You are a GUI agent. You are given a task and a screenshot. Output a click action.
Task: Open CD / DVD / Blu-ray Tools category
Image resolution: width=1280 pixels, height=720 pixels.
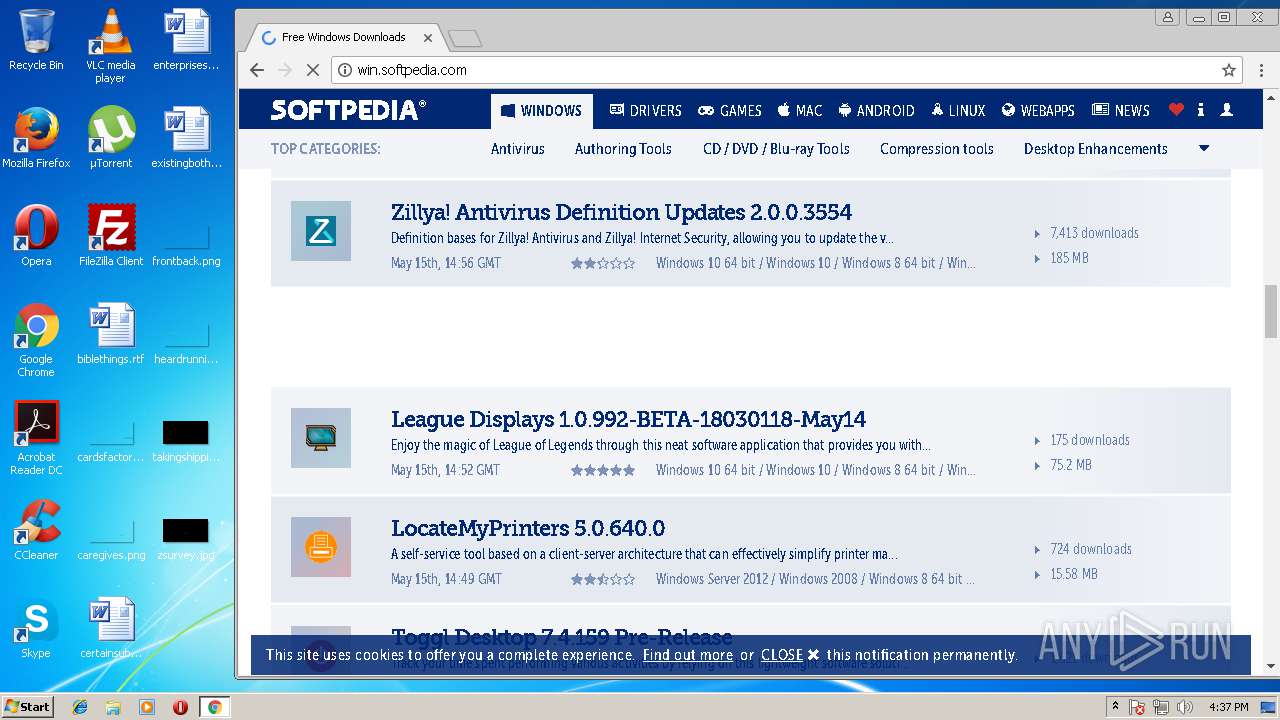tap(776, 148)
